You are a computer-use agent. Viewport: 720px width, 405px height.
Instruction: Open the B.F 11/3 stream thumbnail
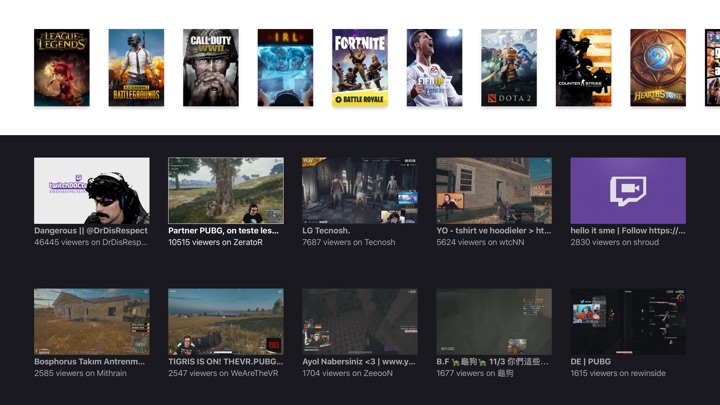[x=494, y=321]
